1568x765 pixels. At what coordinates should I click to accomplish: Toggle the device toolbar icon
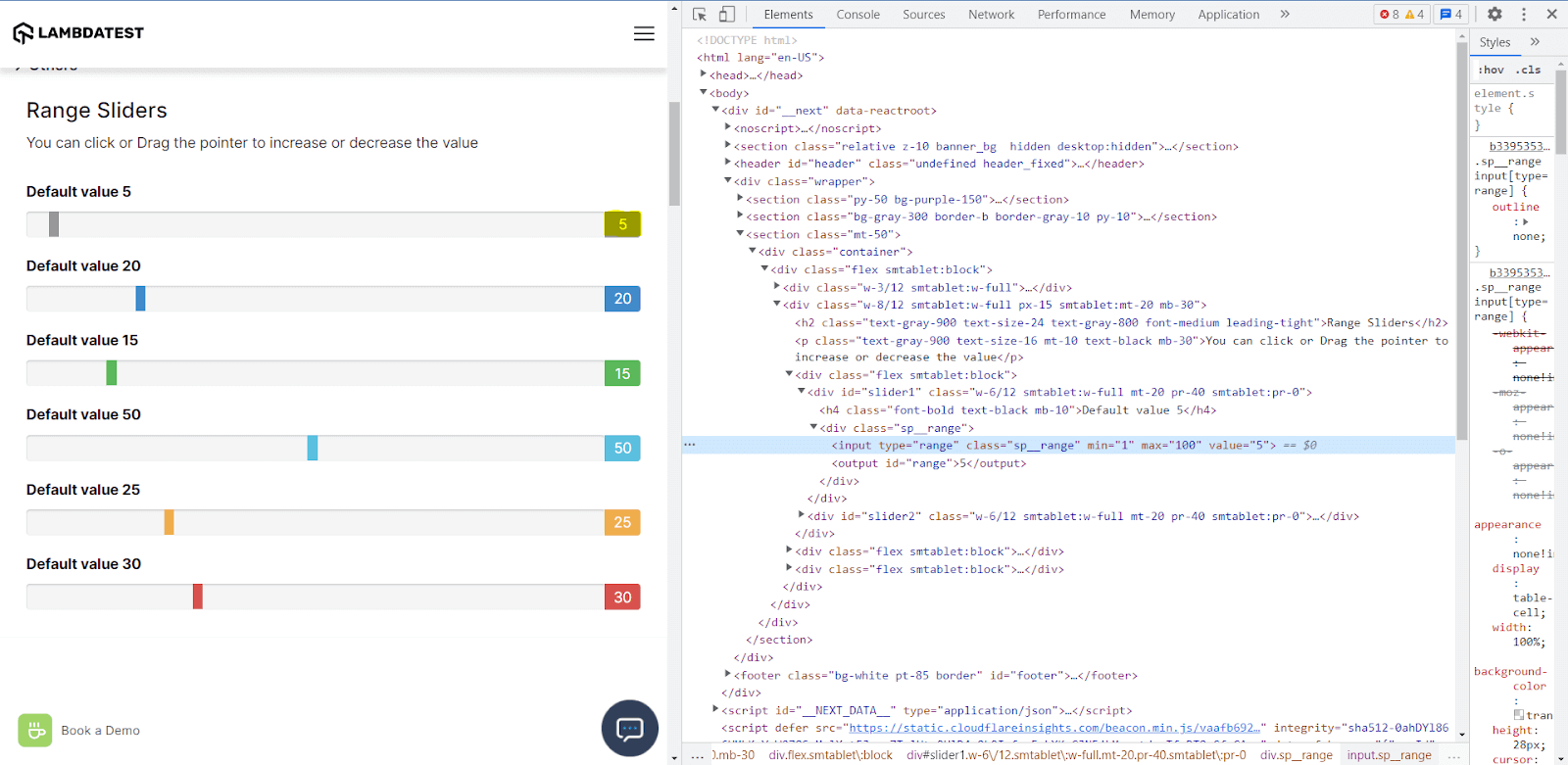click(727, 14)
